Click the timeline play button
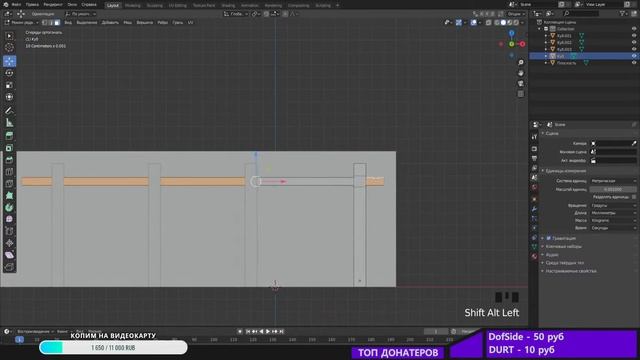This screenshot has height=360, width=640. pos(268,331)
